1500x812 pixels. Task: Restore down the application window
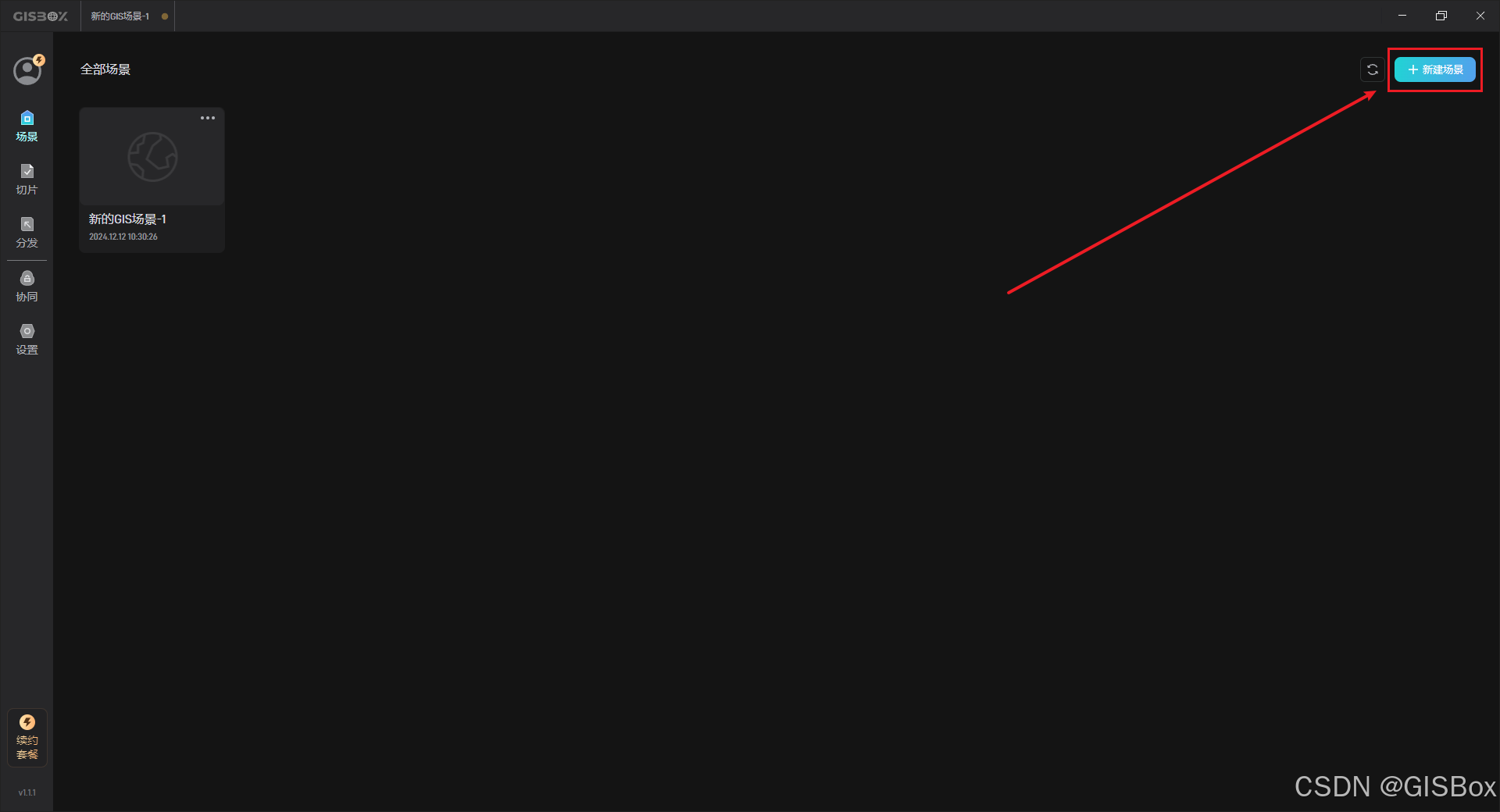1441,16
